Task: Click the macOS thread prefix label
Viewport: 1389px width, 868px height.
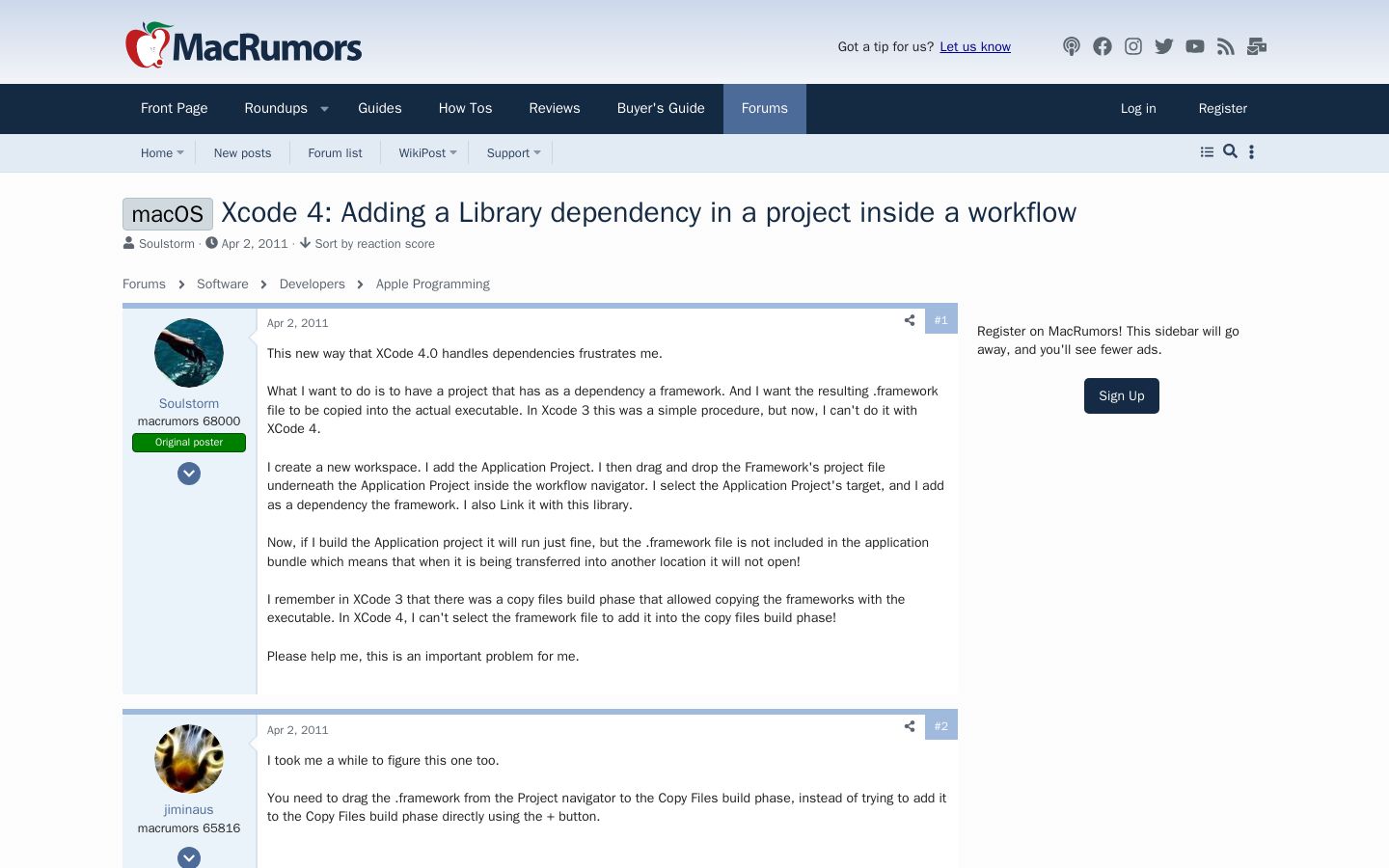Action: click(x=168, y=214)
